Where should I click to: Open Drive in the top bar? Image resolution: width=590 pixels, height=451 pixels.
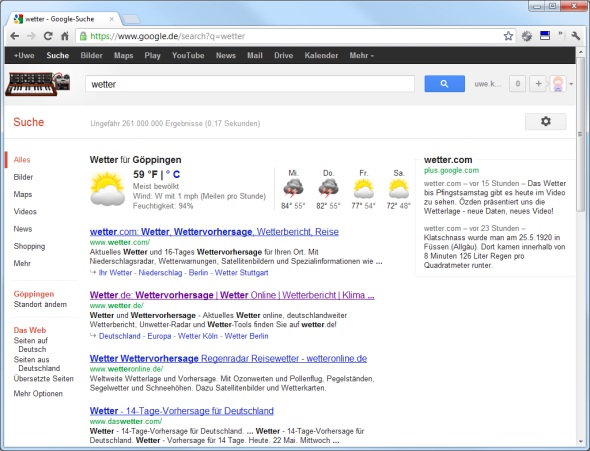283,55
